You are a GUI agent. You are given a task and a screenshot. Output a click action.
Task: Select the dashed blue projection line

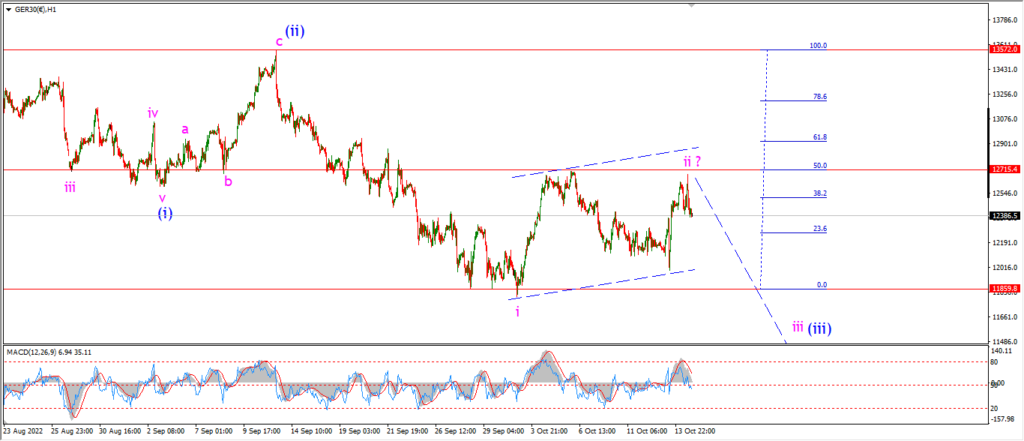(x=739, y=259)
